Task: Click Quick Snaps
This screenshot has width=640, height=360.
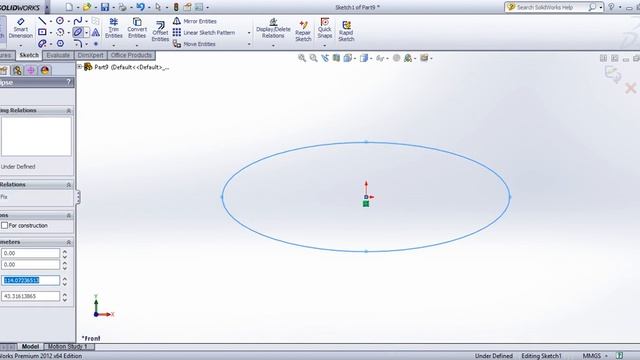Action: 324,28
